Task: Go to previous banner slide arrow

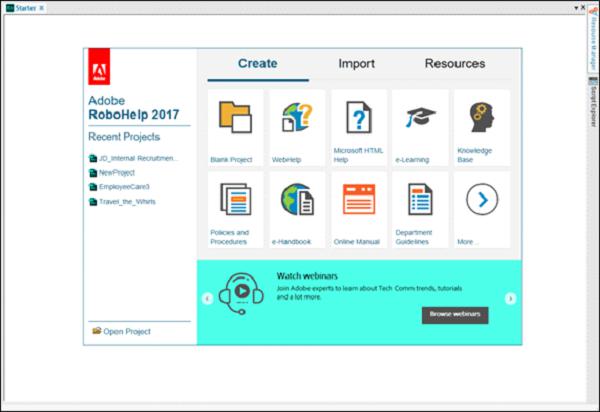Action: [x=207, y=298]
